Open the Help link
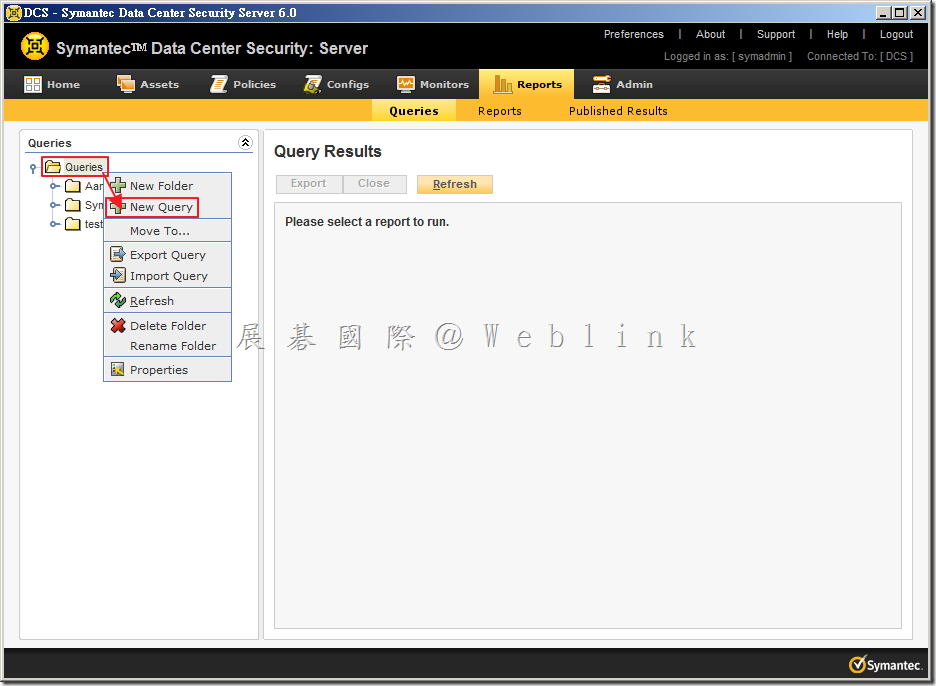 coord(837,34)
